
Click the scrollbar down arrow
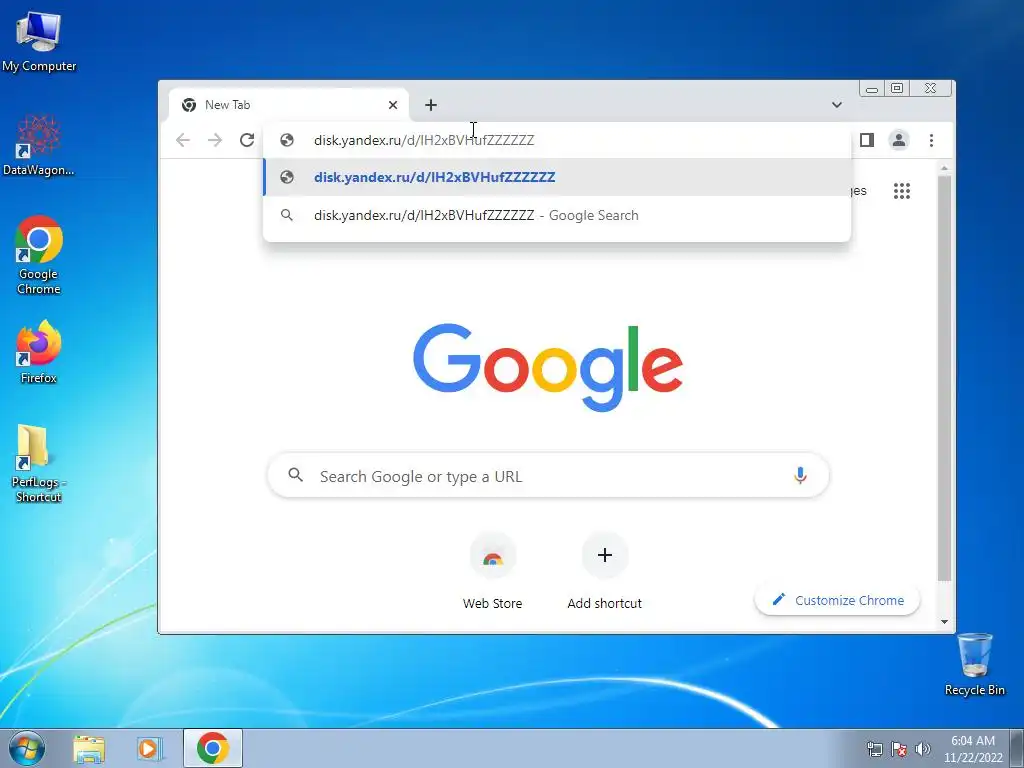(x=944, y=622)
